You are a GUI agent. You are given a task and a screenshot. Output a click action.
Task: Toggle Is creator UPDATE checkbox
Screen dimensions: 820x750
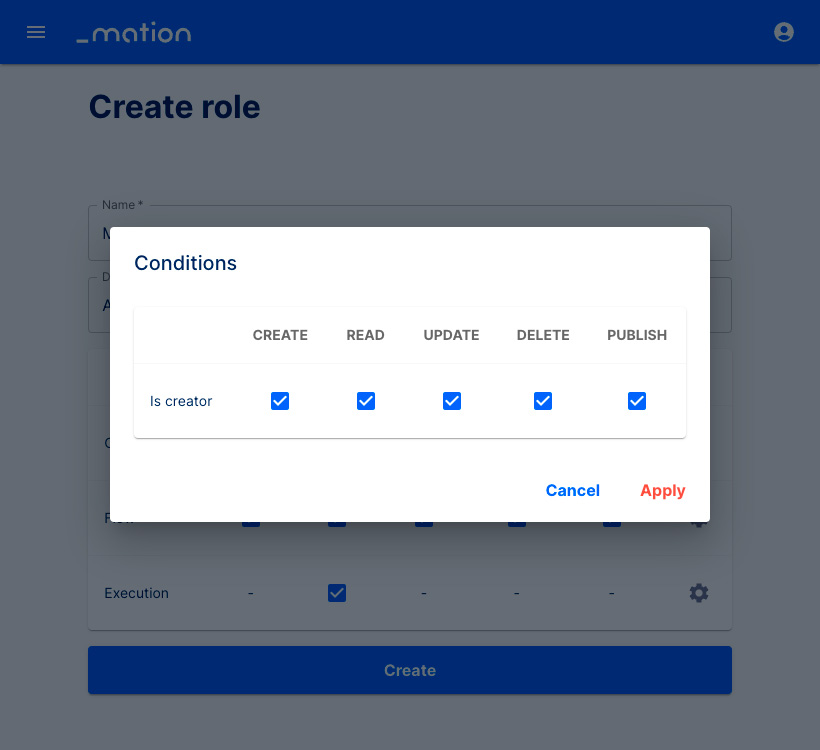[x=452, y=401]
